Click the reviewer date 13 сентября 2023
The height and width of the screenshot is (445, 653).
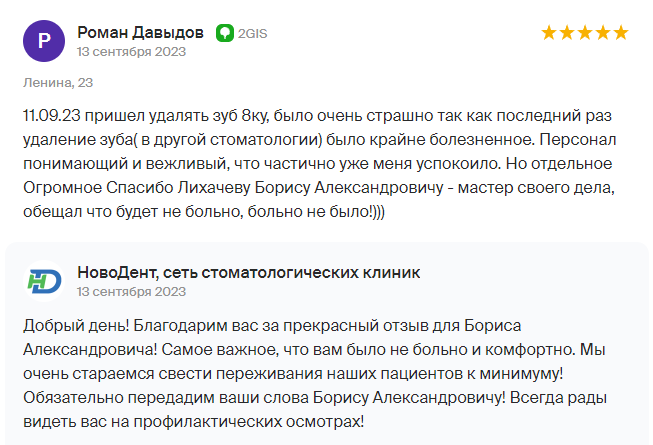(x=131, y=52)
